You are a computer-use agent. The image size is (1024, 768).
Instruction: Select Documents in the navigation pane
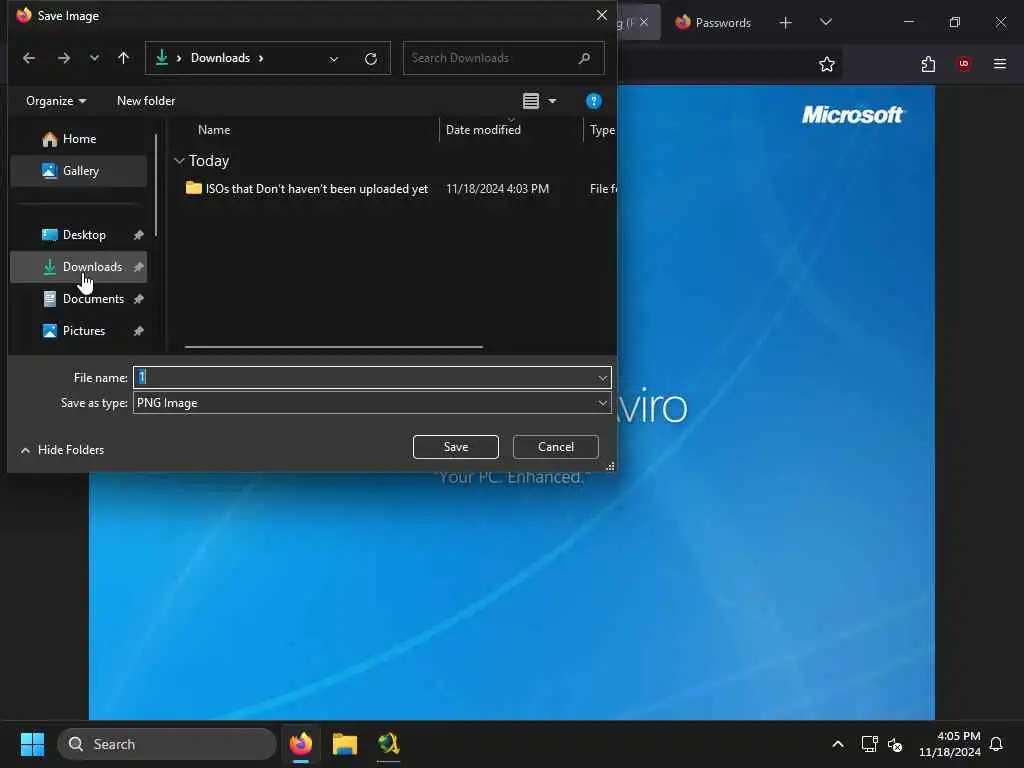pos(78,299)
